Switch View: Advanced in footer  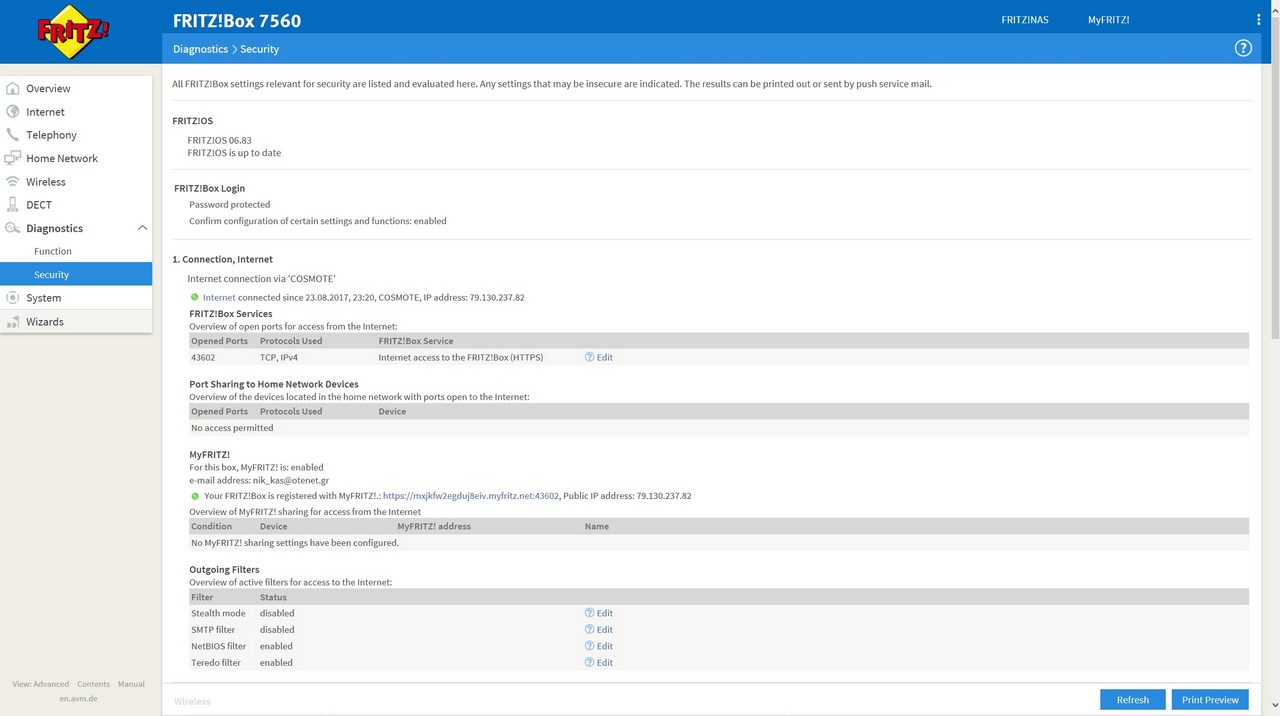click(41, 684)
